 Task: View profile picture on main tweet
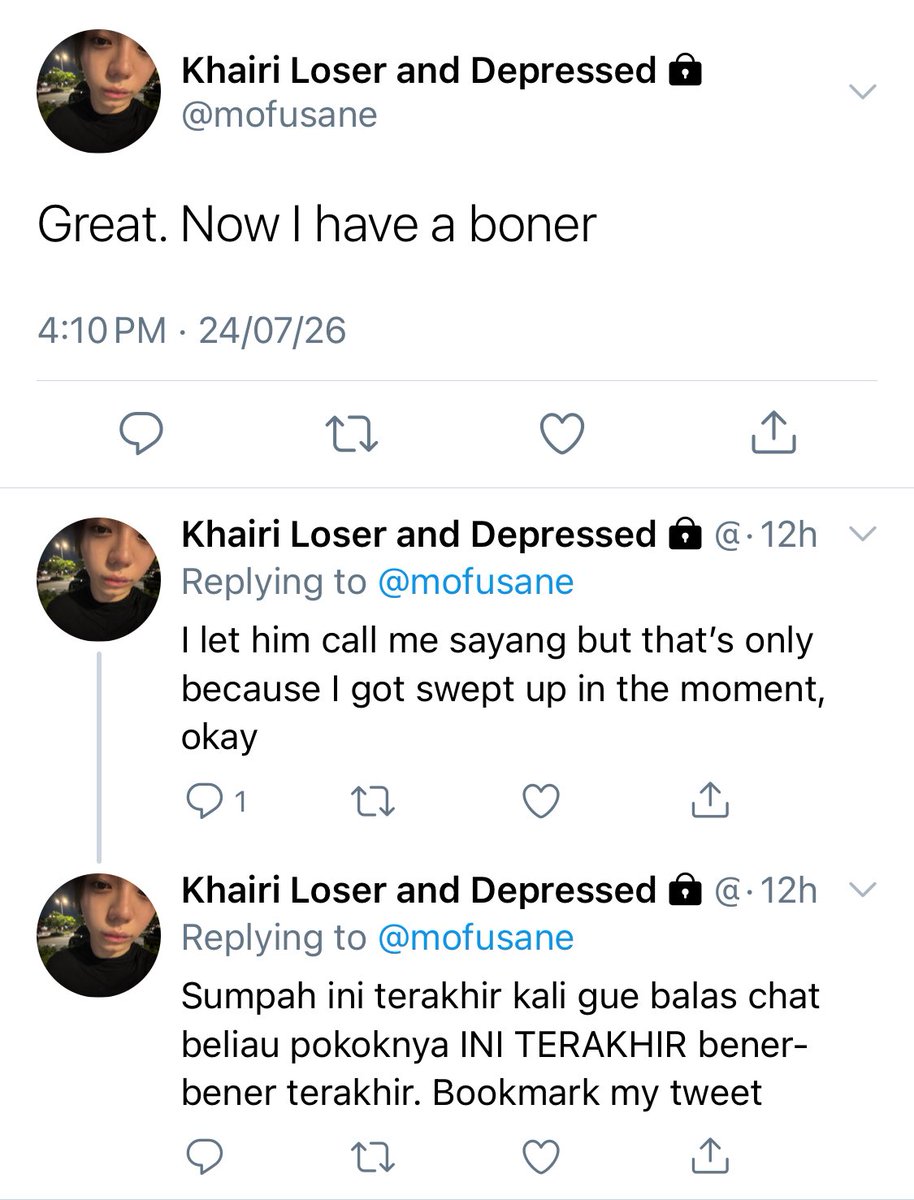pyautogui.click(x=100, y=91)
